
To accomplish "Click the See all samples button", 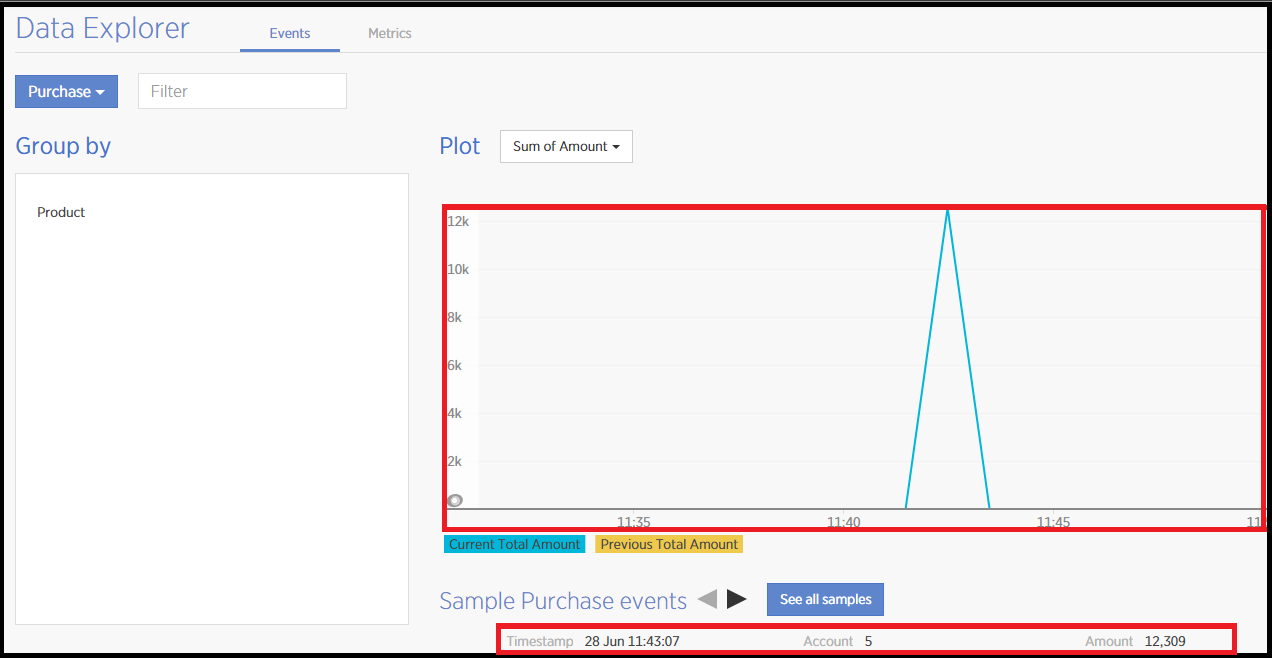I will coord(825,598).
